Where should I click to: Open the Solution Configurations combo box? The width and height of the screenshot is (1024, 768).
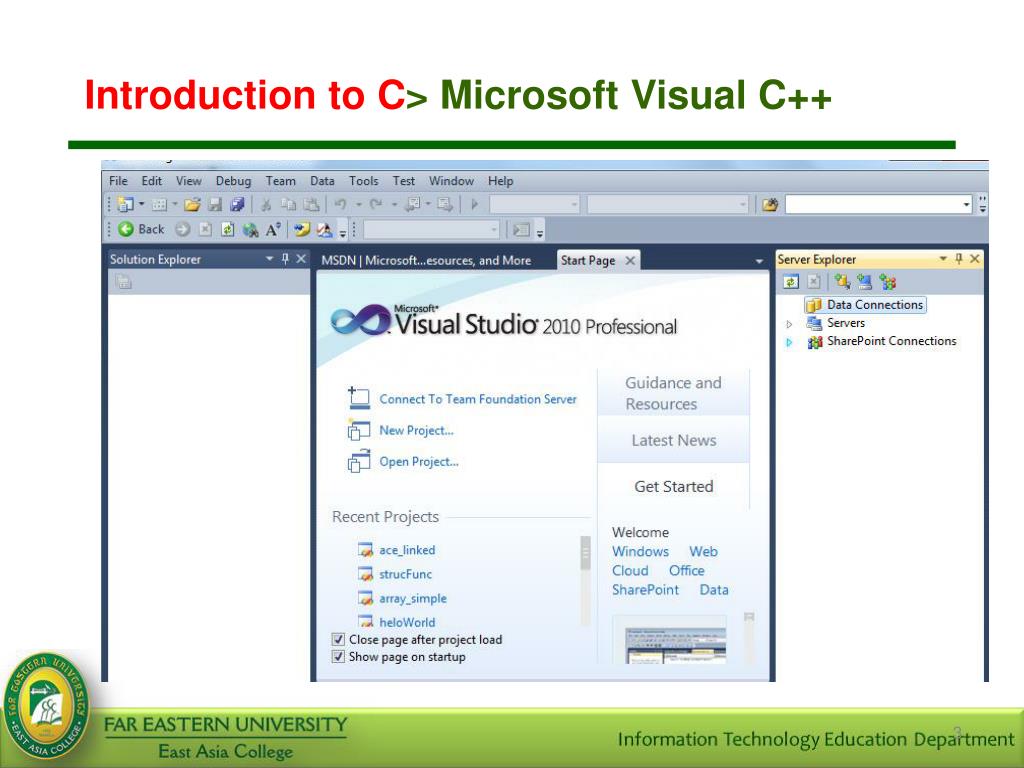[534, 205]
